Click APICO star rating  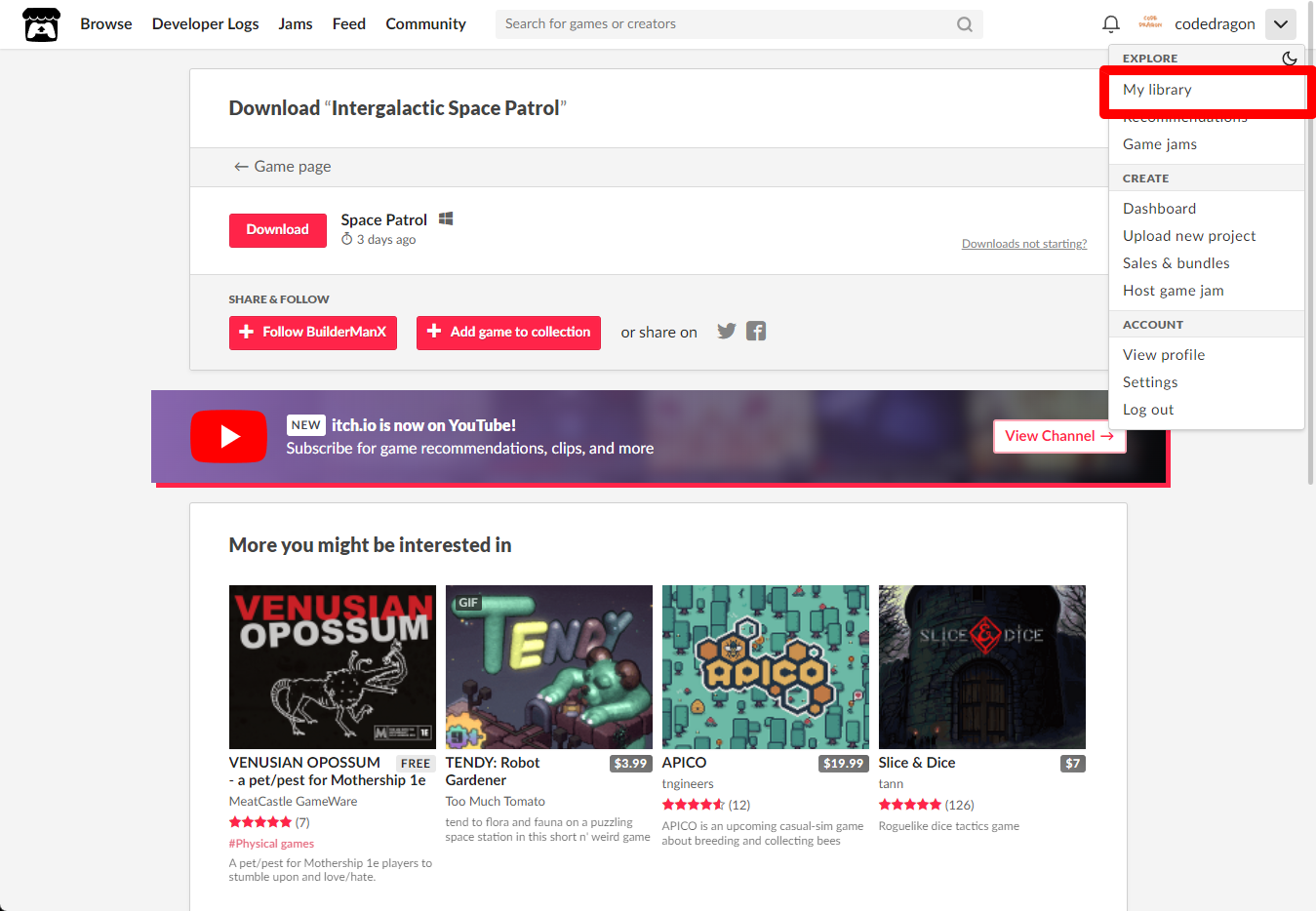(694, 805)
